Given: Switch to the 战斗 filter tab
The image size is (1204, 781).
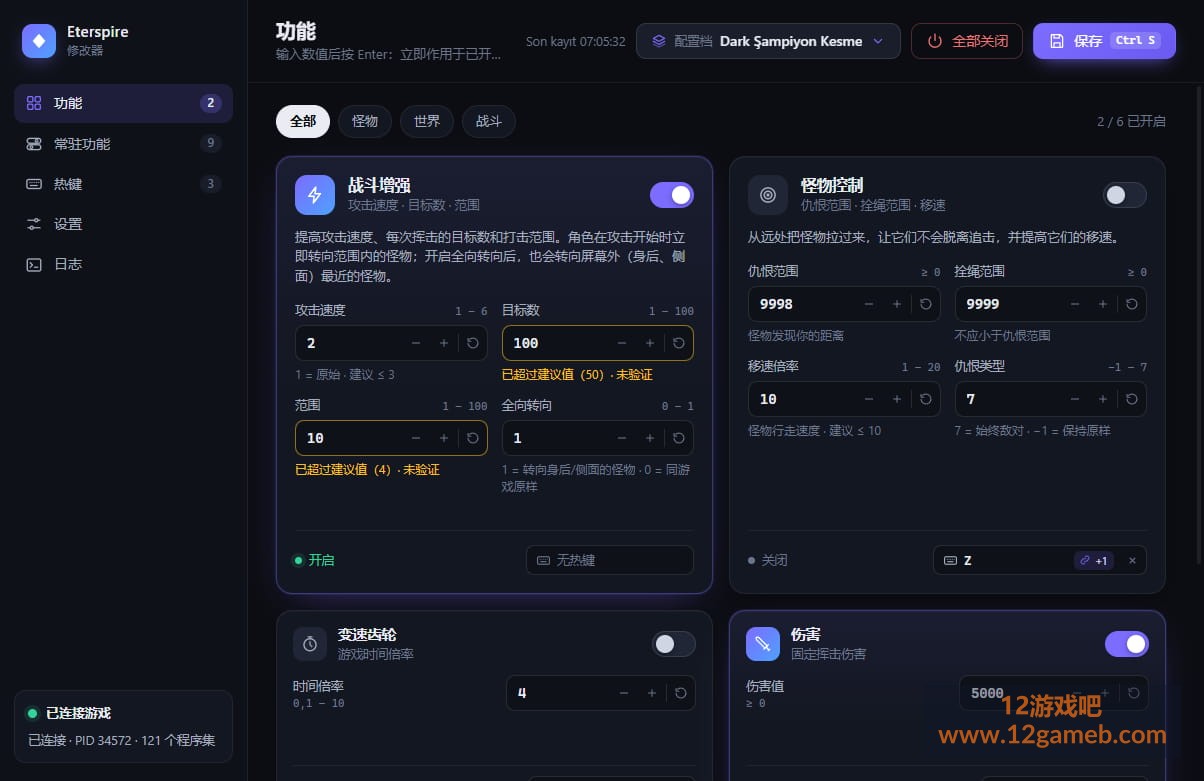Looking at the screenshot, I should point(489,121).
